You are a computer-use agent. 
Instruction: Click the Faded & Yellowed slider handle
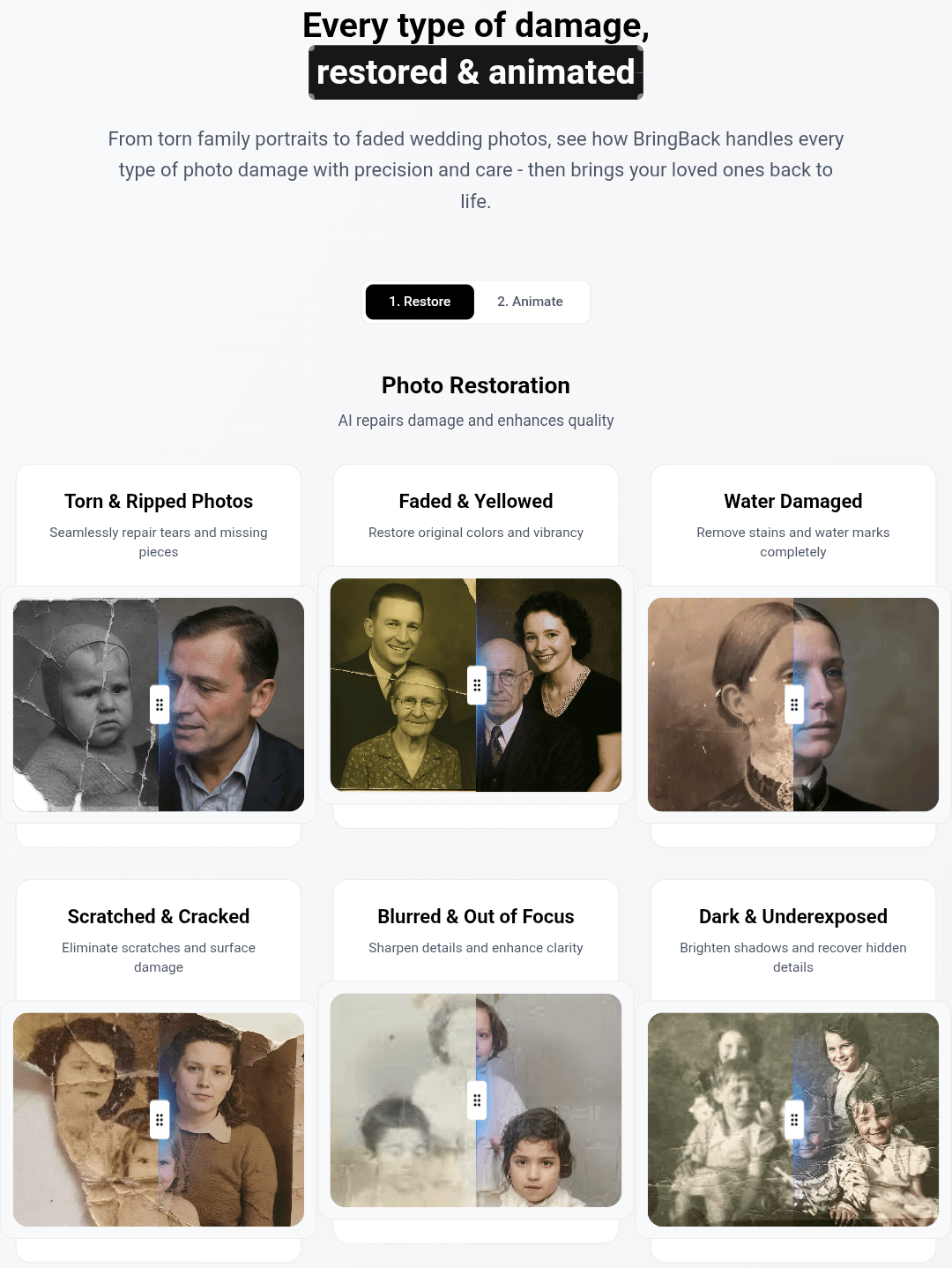pyautogui.click(x=477, y=685)
